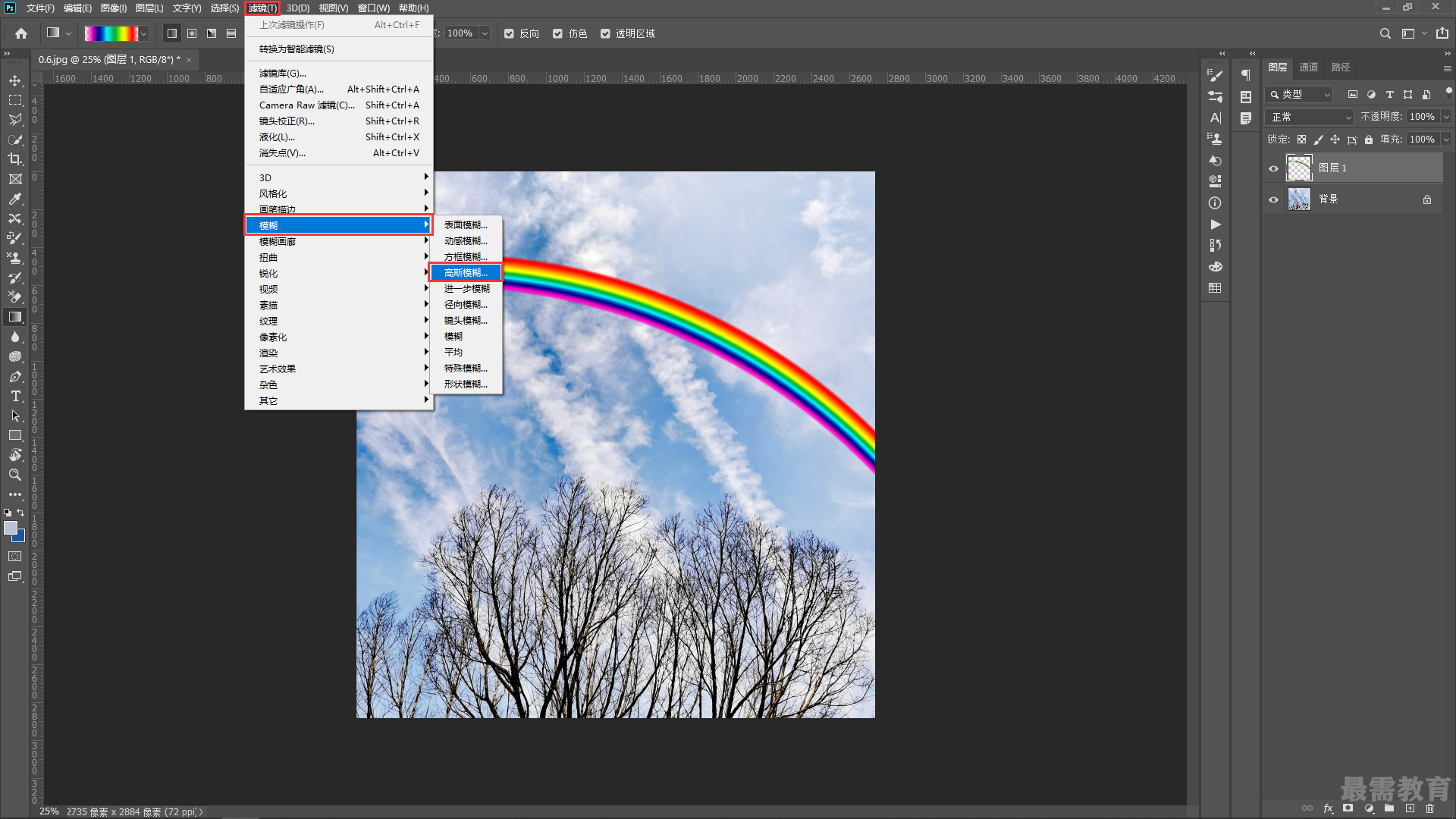Select the Horizontal Type tool
Viewport: 1456px width, 819px height.
coord(15,396)
